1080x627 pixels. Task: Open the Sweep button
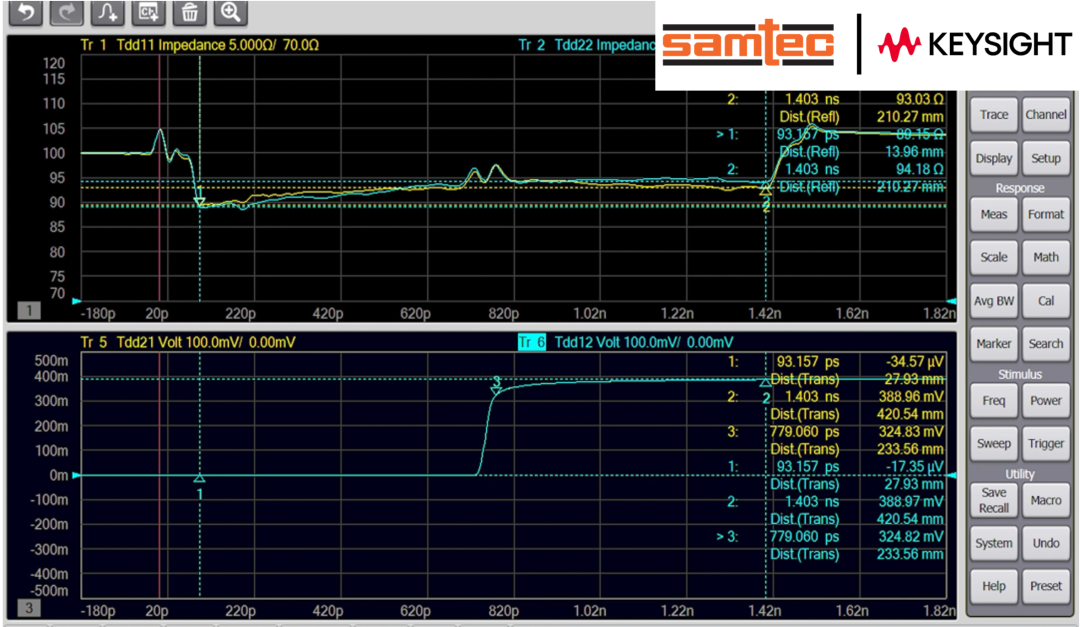pos(994,444)
